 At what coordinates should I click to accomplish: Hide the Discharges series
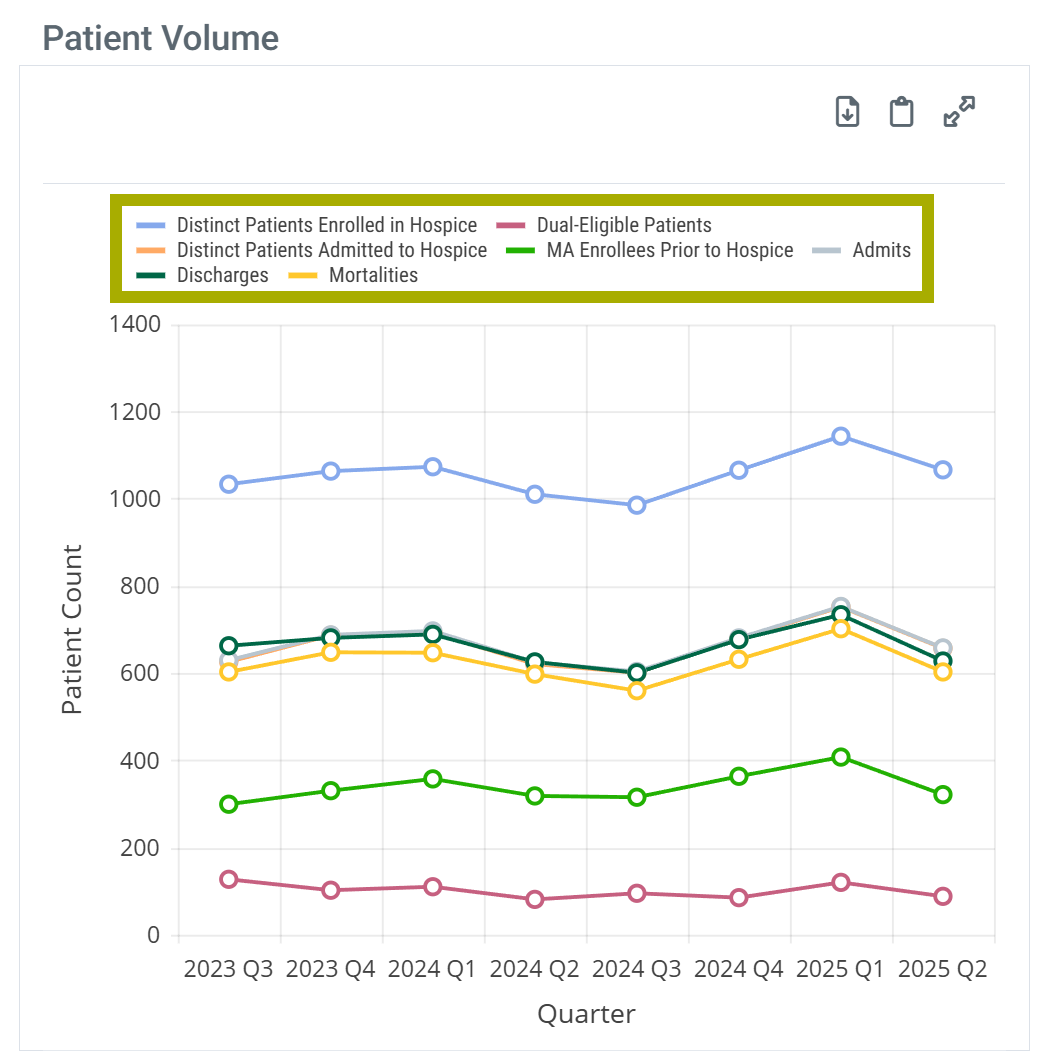click(222, 275)
